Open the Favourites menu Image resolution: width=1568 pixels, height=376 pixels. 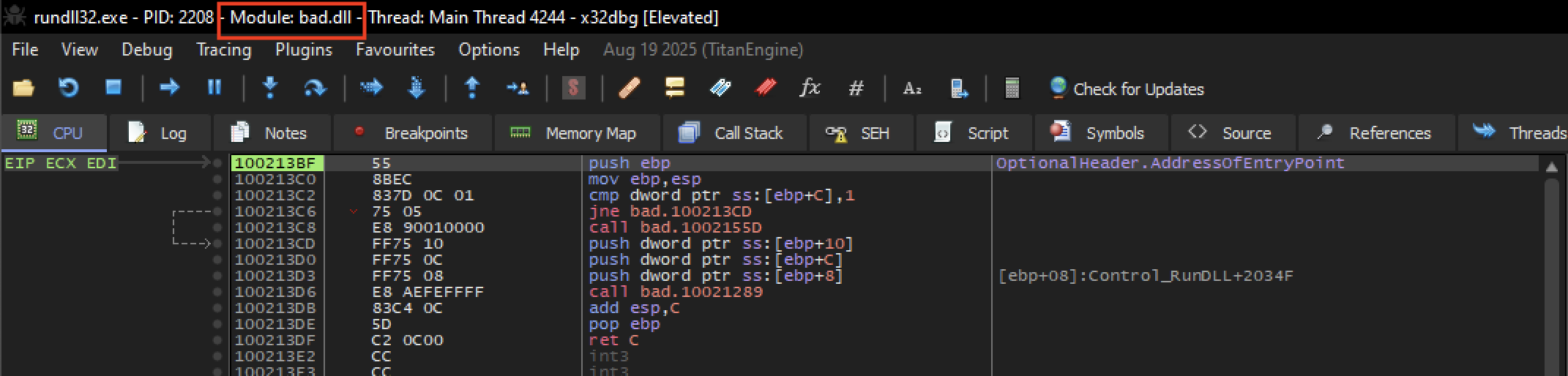pyautogui.click(x=395, y=50)
